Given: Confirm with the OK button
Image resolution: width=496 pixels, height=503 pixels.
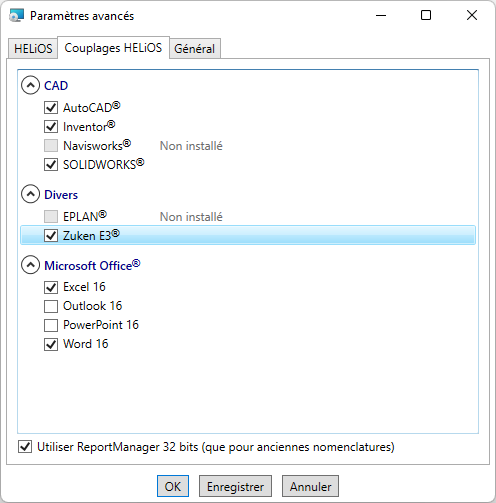Looking at the screenshot, I should point(173,486).
